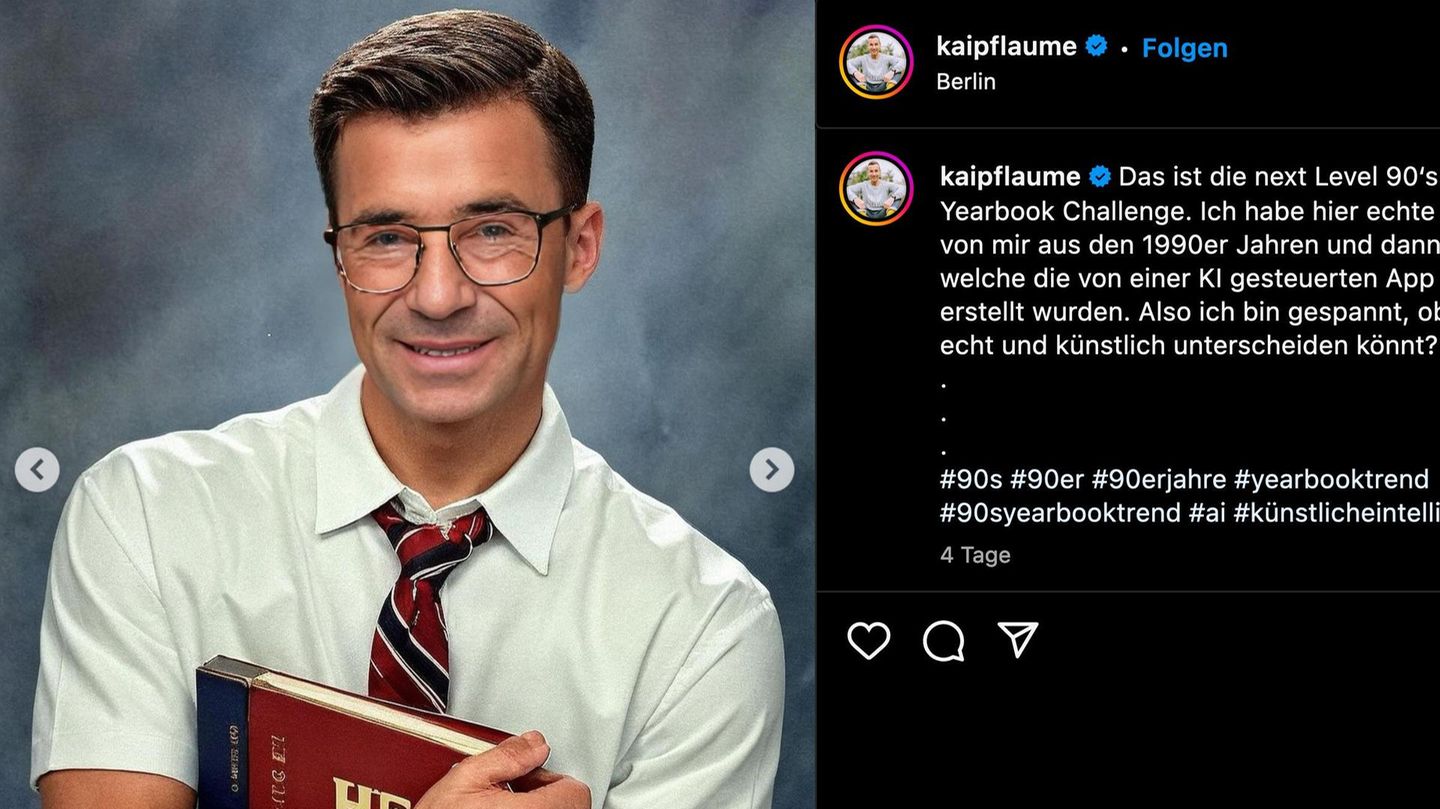Click the blue verified badge next to kaipflaume

1096,45
